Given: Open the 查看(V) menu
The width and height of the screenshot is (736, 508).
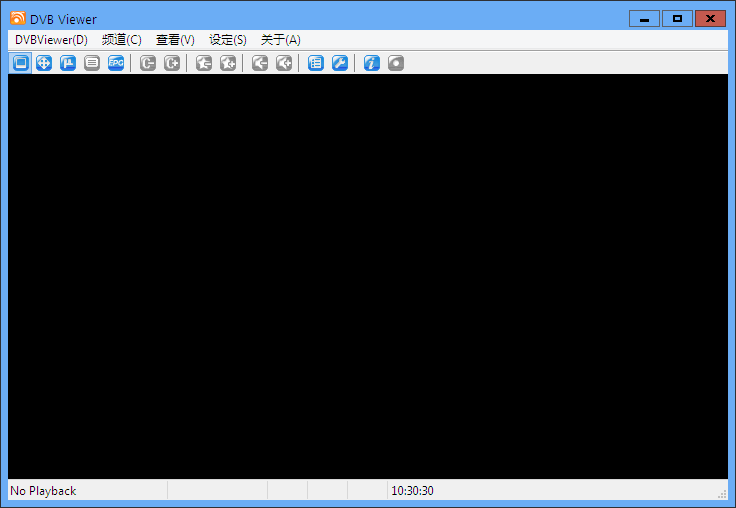Looking at the screenshot, I should (x=175, y=40).
